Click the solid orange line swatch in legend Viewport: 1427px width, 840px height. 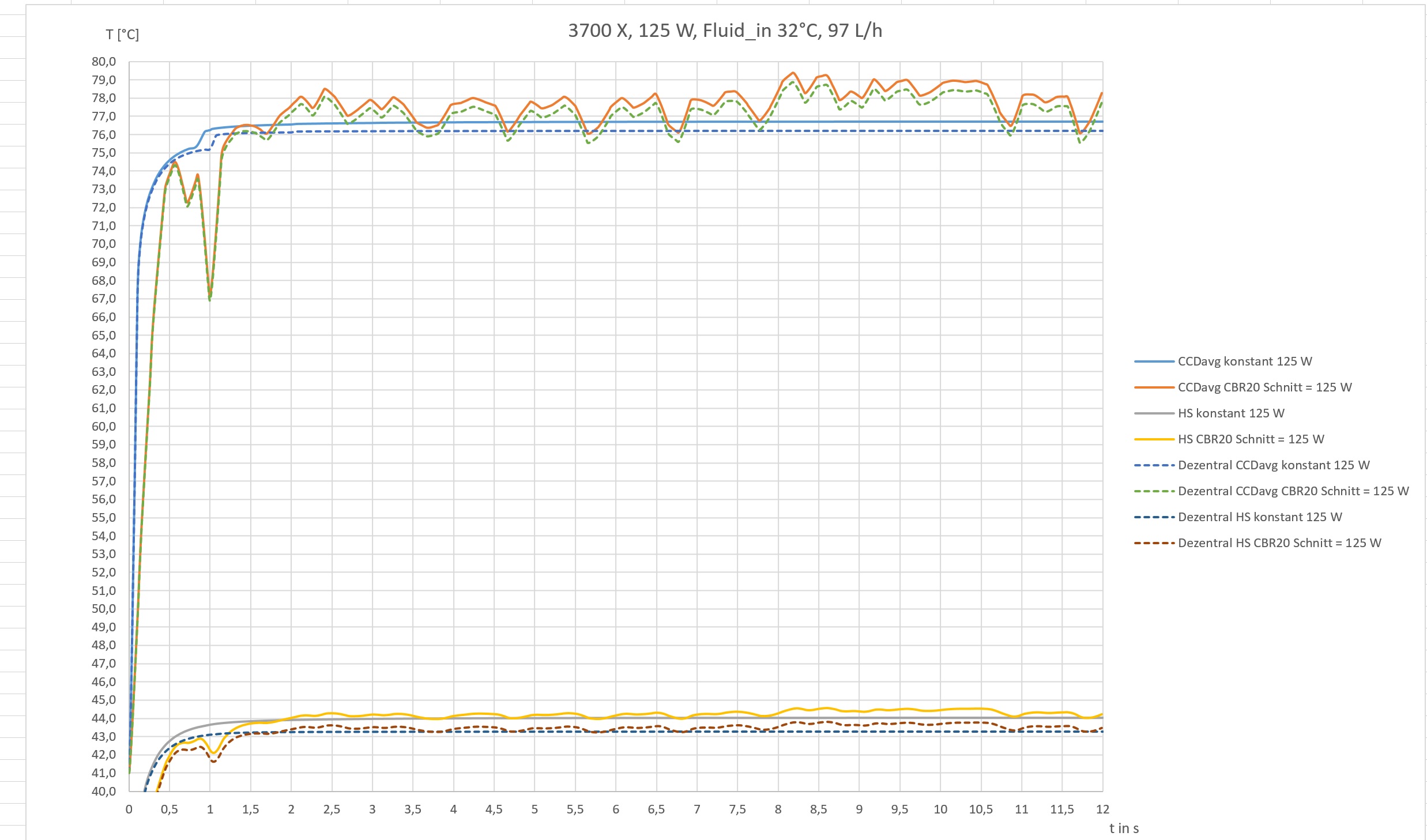(x=1154, y=387)
